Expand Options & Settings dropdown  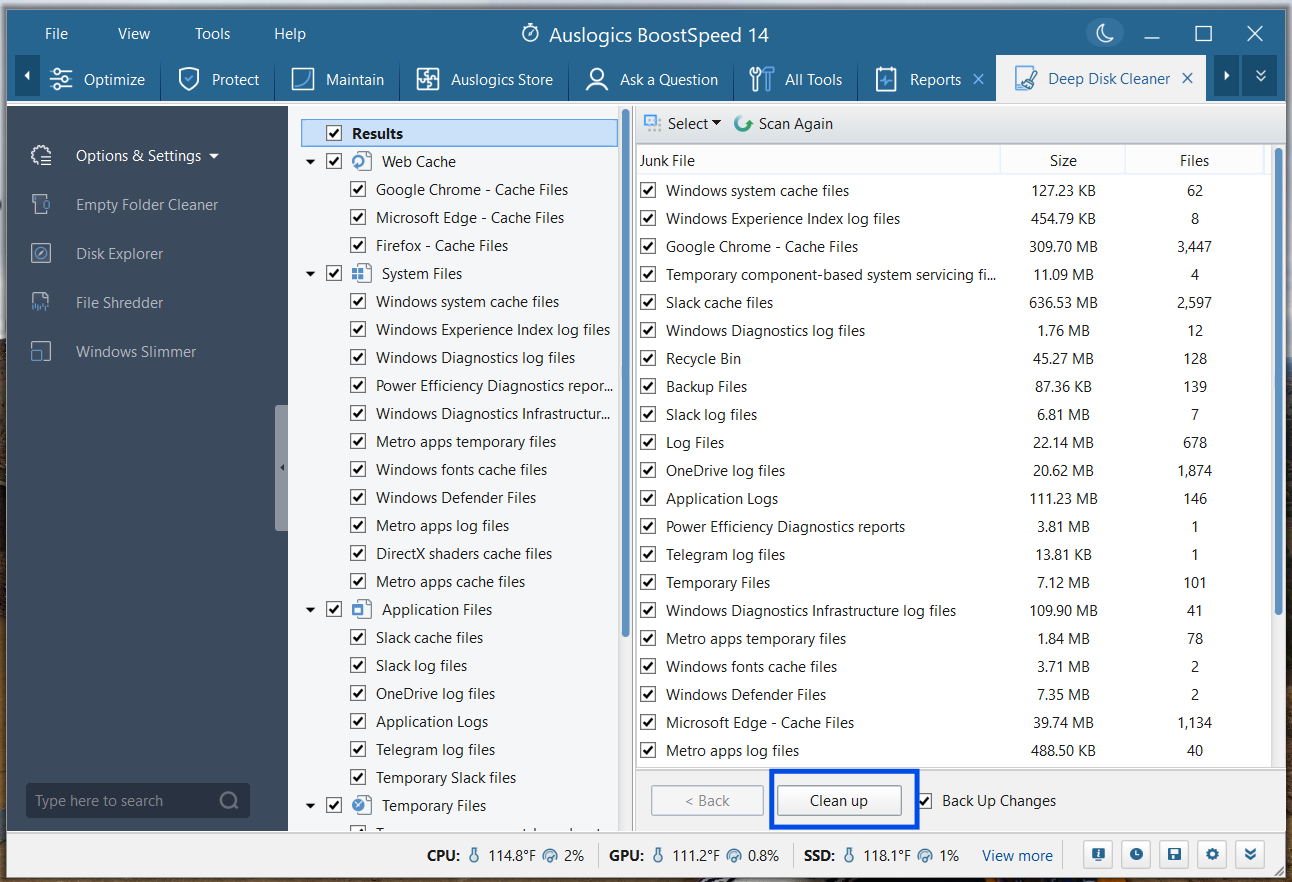coord(146,156)
